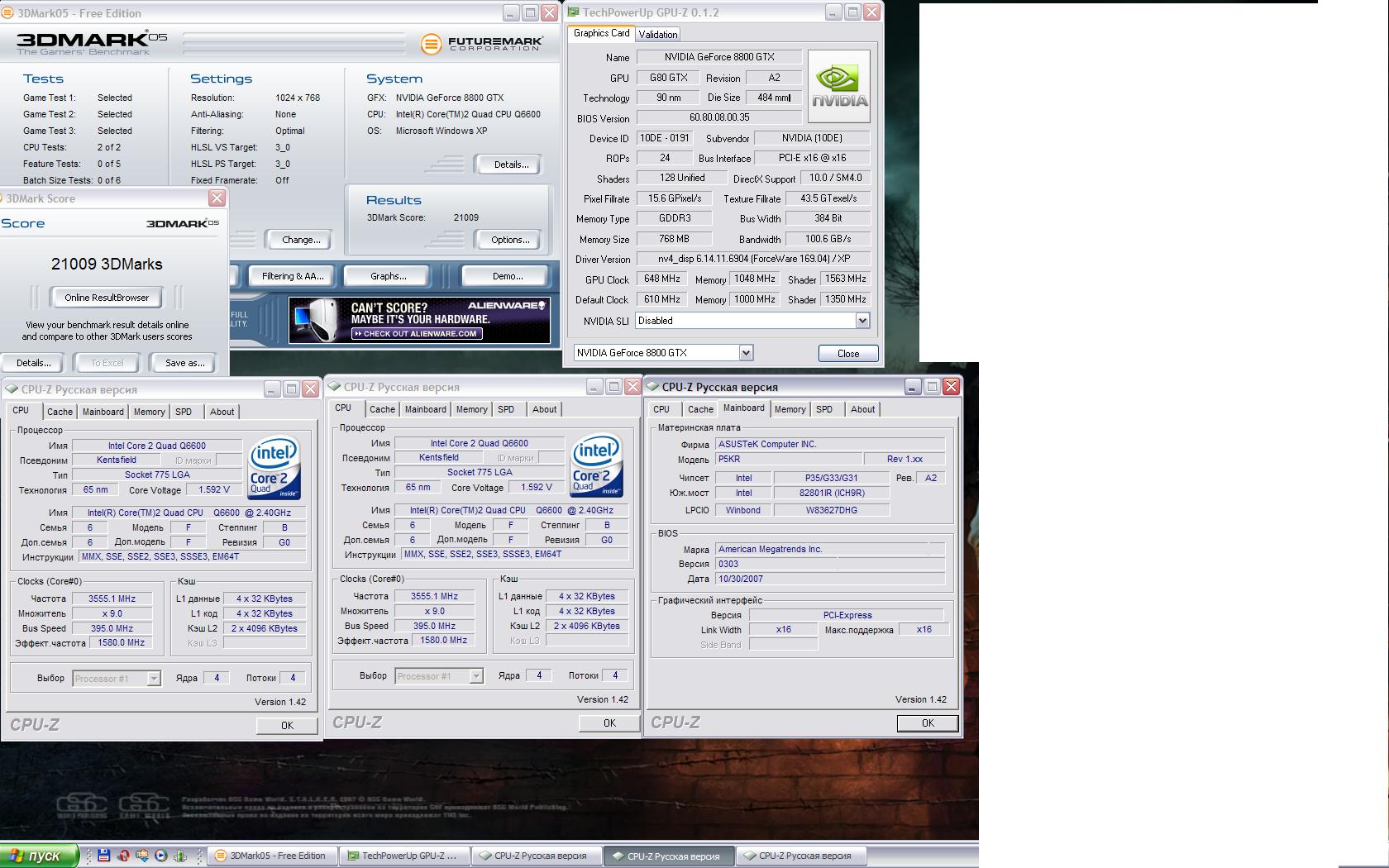Click Save as... in the Score window
This screenshot has height=868, width=1389.
[x=184, y=363]
